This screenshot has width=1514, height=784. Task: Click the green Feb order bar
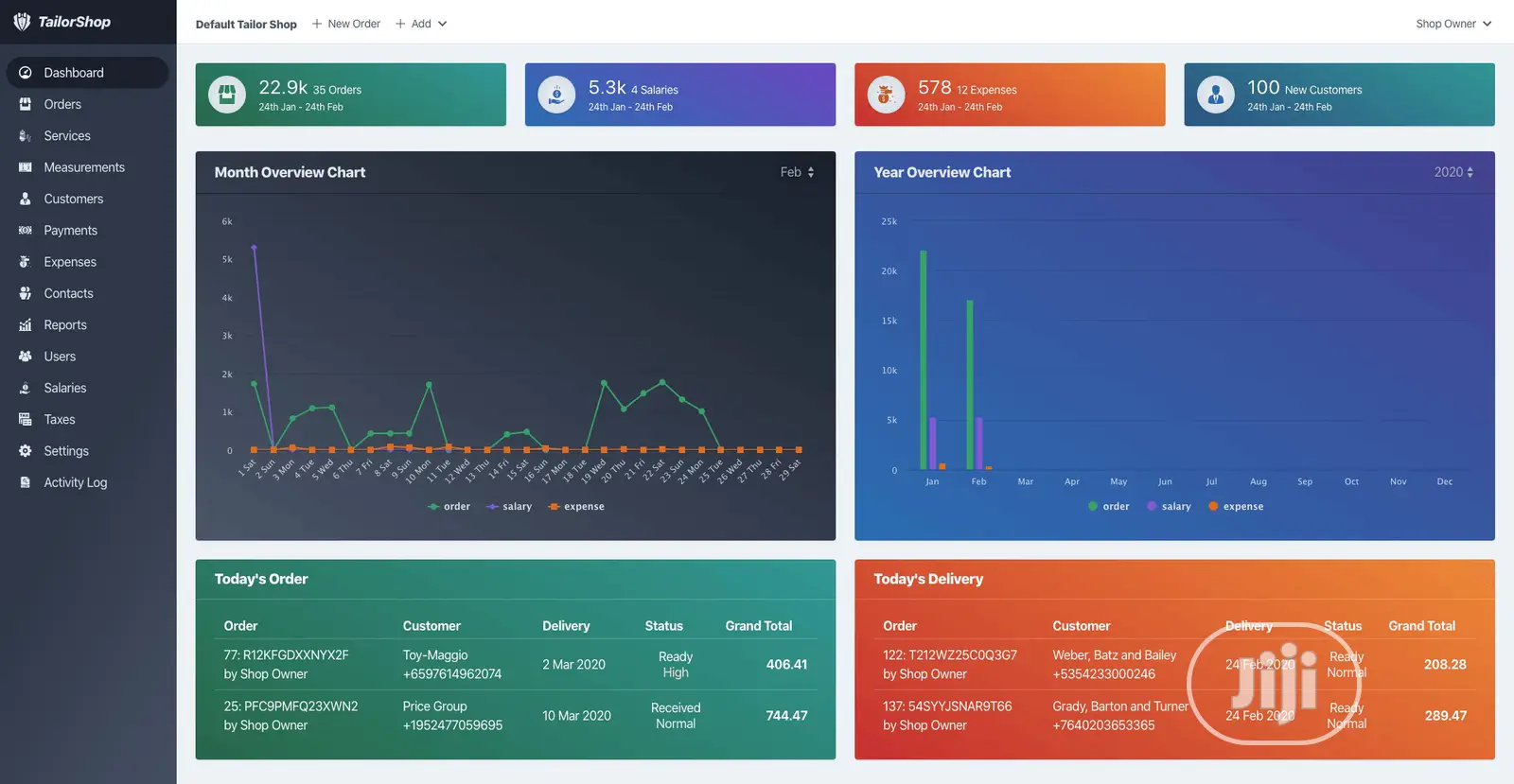[970, 384]
